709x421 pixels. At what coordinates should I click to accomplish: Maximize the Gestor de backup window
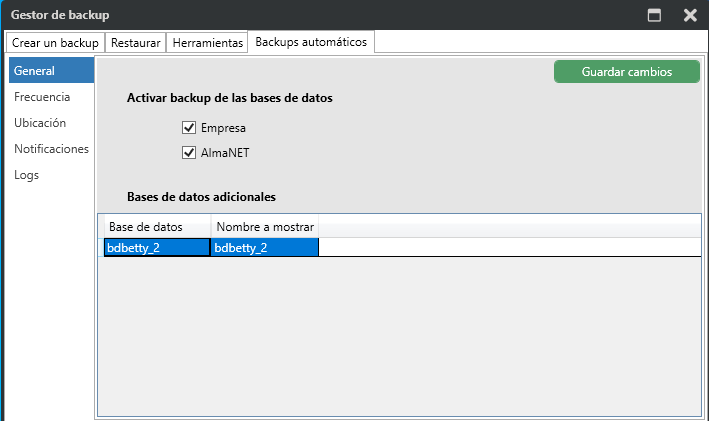pyautogui.click(x=655, y=15)
